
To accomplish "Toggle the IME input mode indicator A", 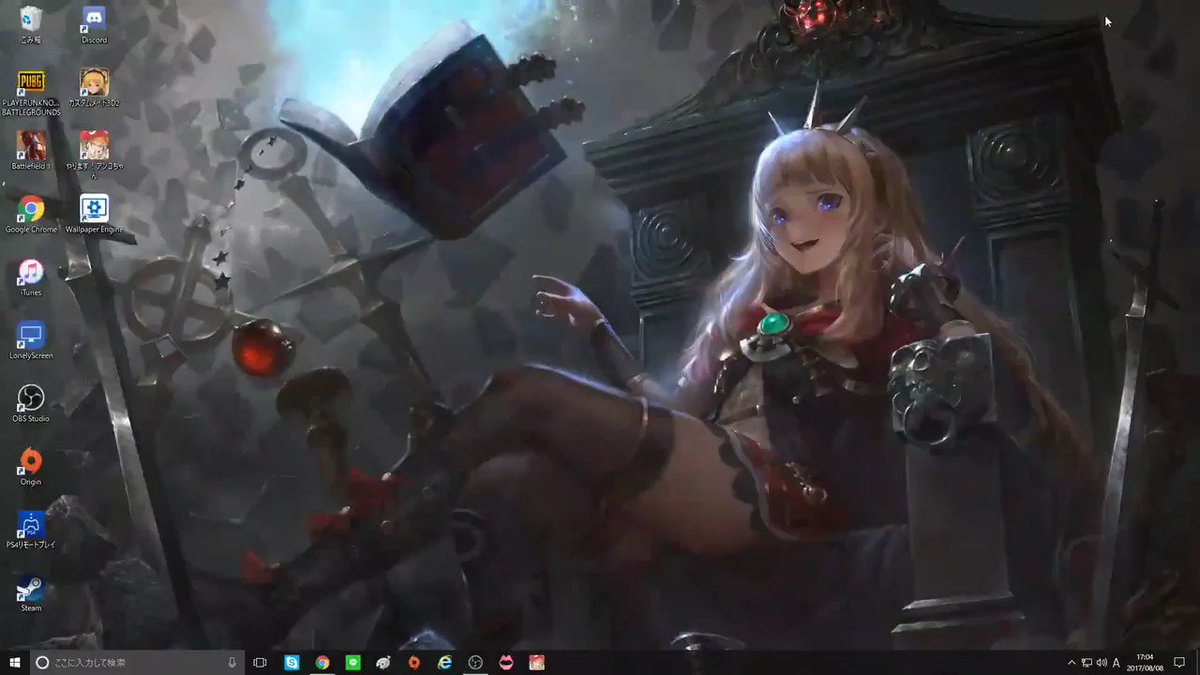I will coord(1116,662).
